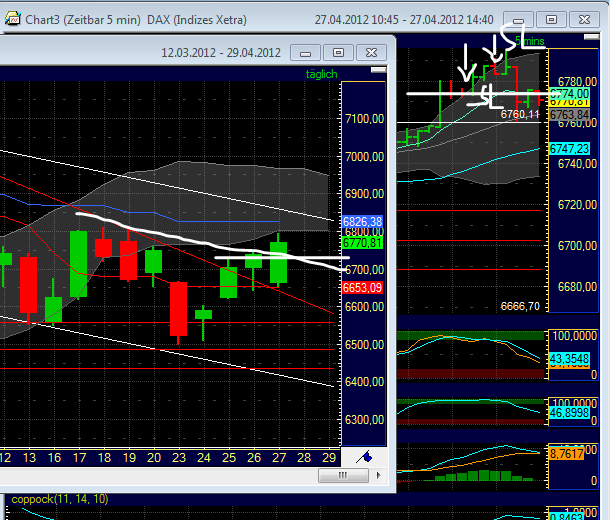Screen dimensions: 610x520
Task: Click the 46,8998 indicator value
Action: [x=570, y=413]
